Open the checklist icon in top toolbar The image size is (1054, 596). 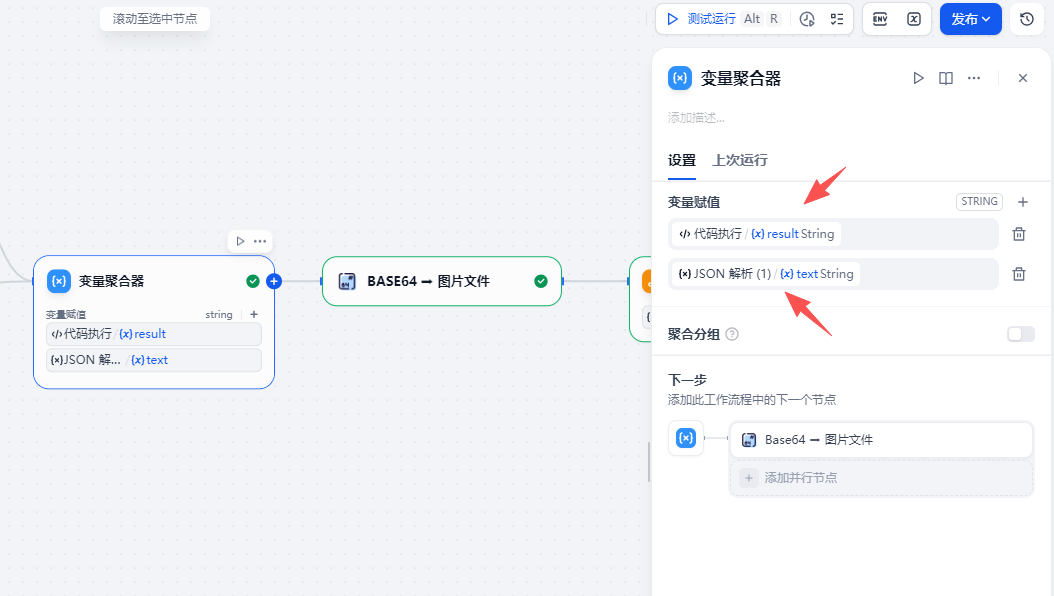(x=837, y=19)
